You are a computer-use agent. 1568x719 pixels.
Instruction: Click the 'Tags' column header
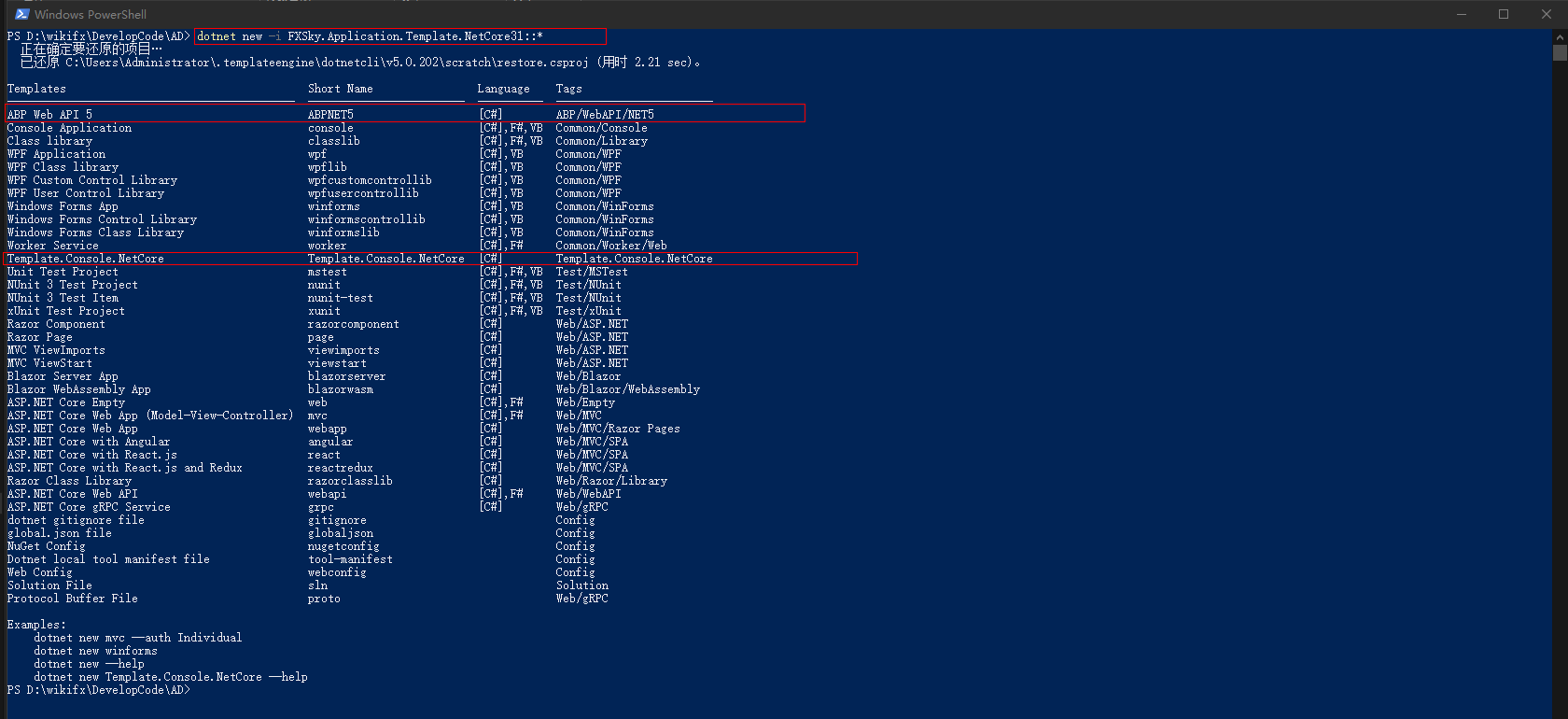(568, 89)
